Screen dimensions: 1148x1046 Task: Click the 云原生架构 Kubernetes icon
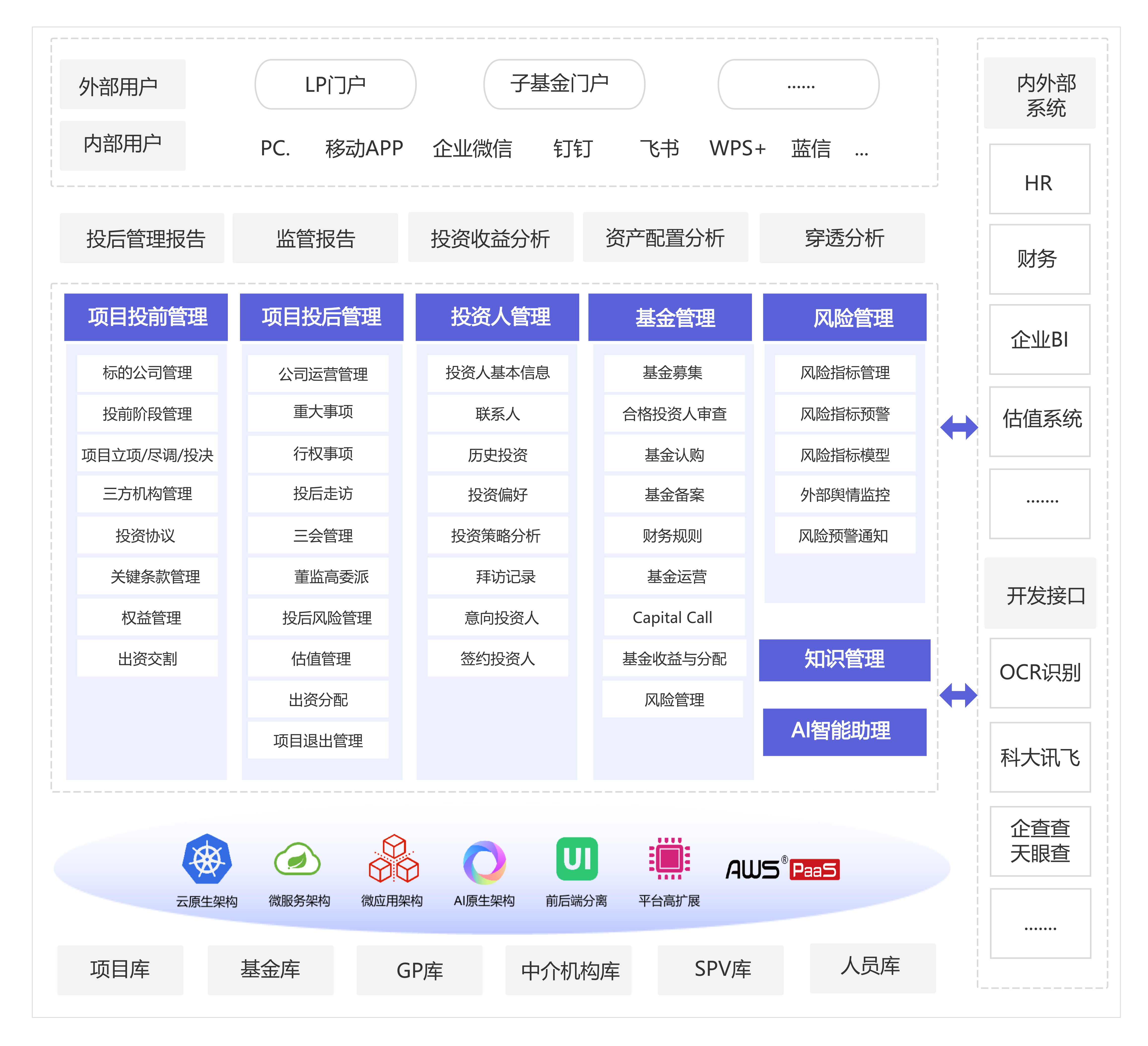(207, 859)
